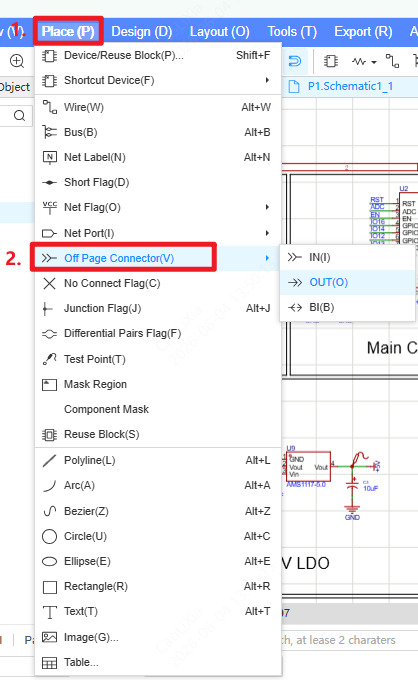Choose Device/Reuse Block(P)... entry
Image resolution: width=418 pixels, height=680 pixels.
coord(158,56)
